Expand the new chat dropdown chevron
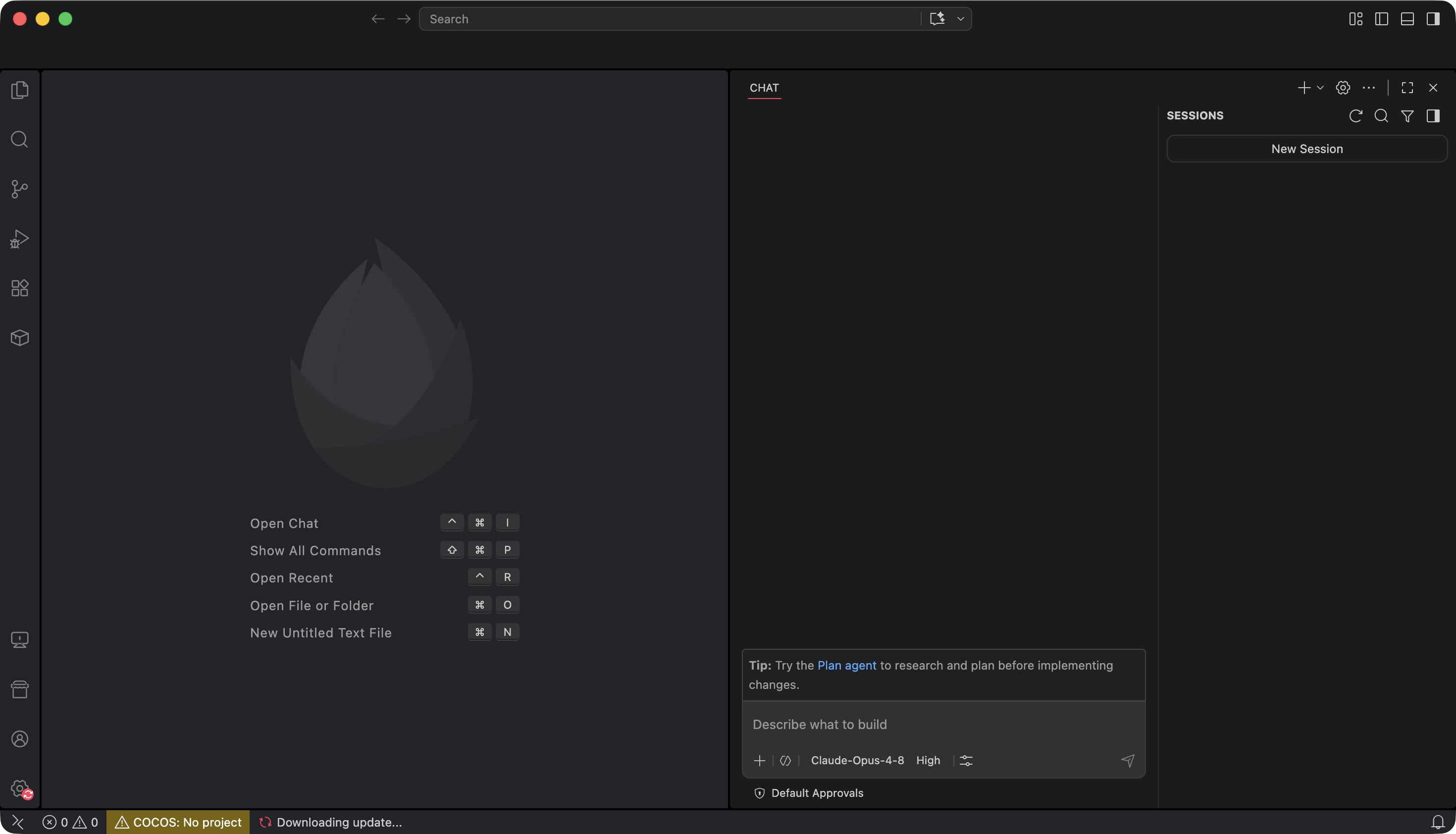The image size is (1456, 834). tap(1320, 88)
